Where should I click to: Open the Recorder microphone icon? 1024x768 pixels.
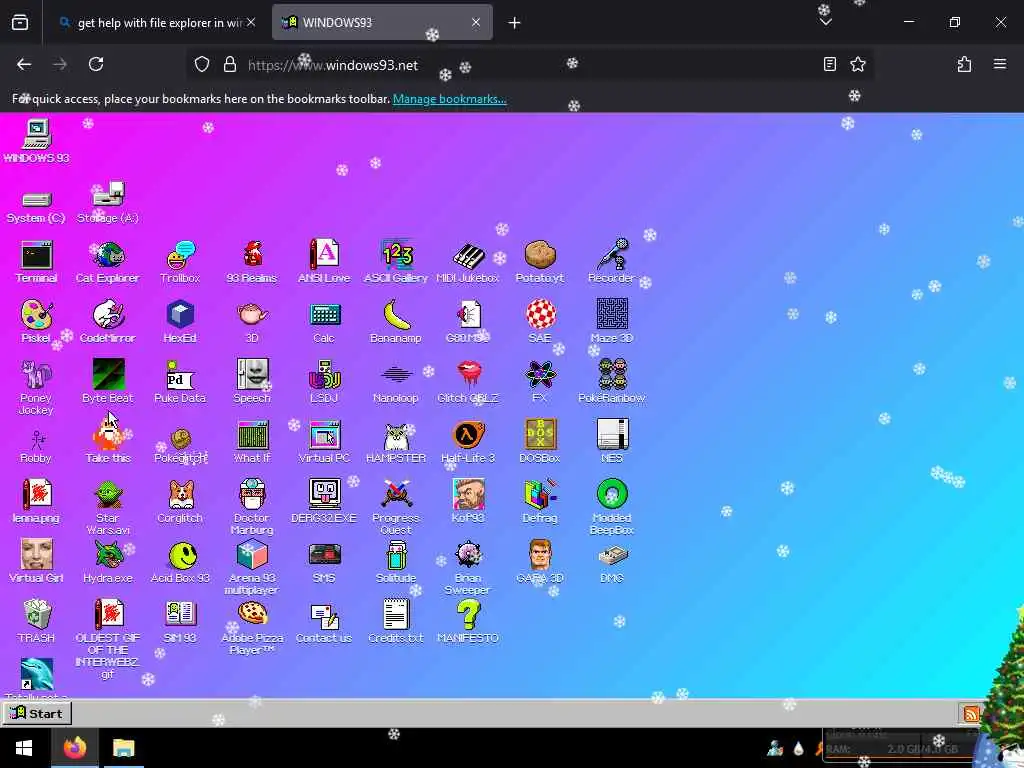[x=612, y=262]
